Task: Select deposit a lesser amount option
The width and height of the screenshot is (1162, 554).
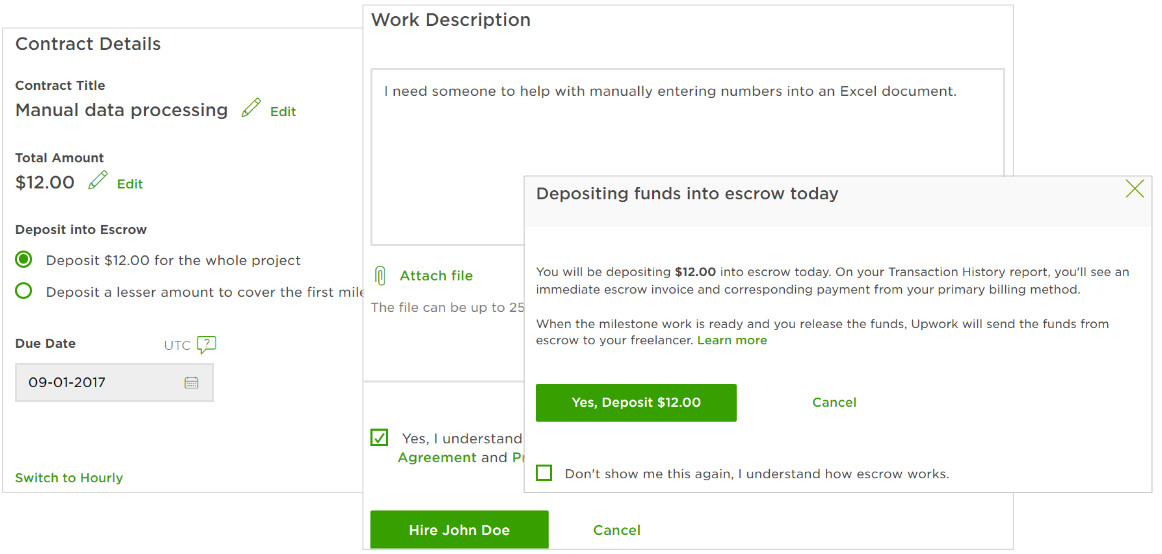Action: click(x=24, y=292)
